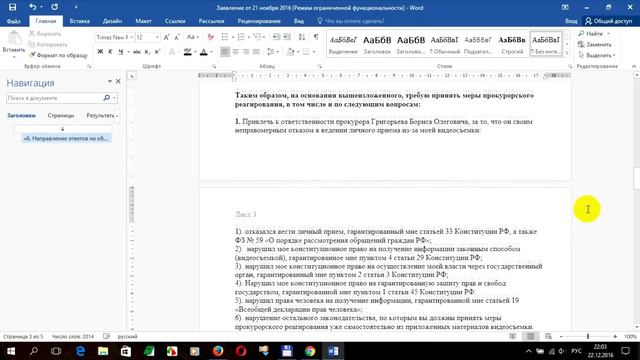Increase paragraph indent
Screen dimensions: 640x360
coord(287,37)
